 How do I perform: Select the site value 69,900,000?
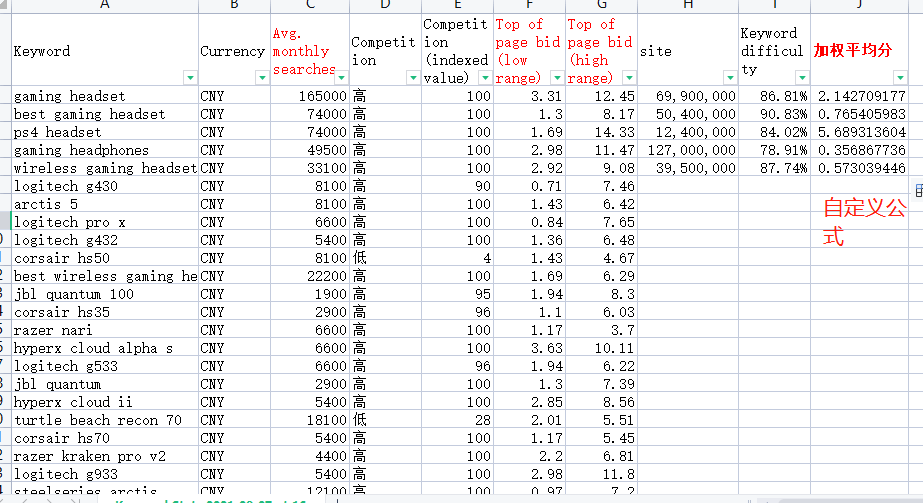688,96
